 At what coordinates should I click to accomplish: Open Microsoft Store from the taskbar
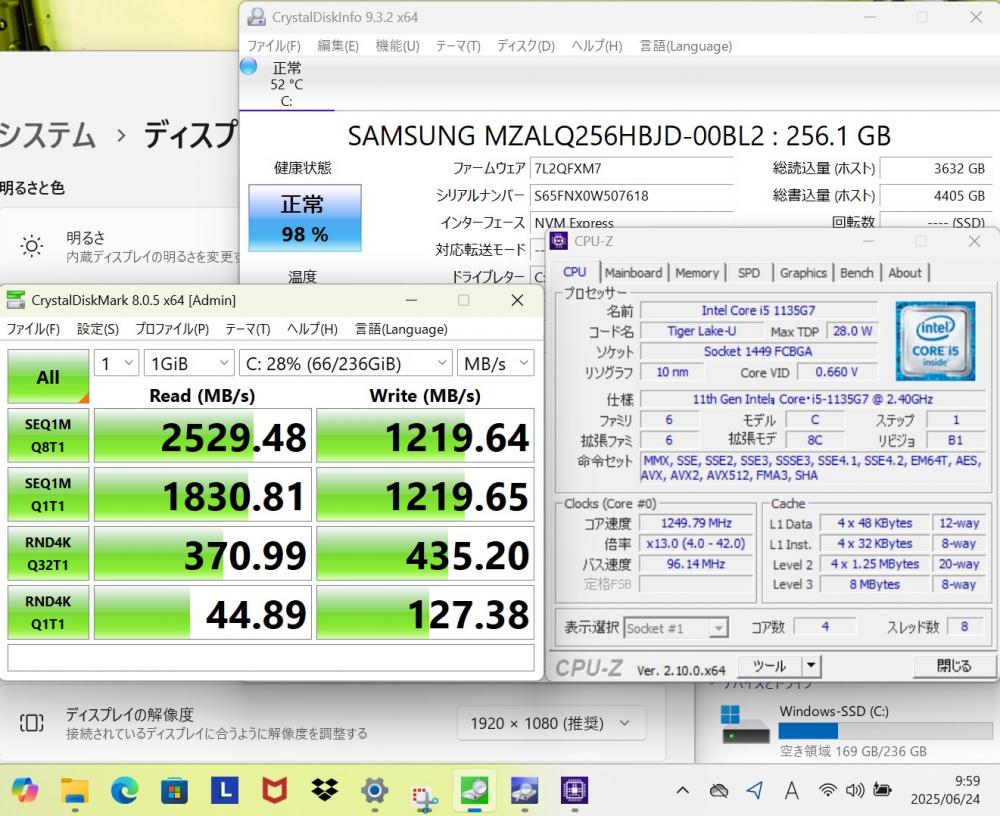tap(174, 790)
